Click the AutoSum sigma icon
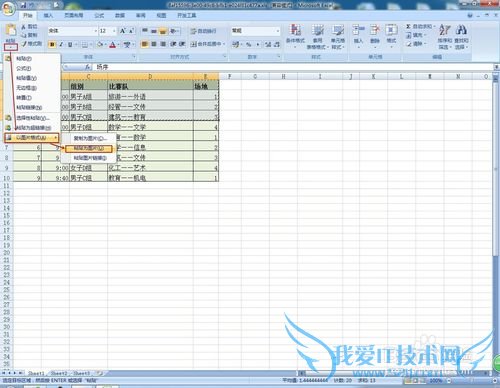The height and width of the screenshot is (388, 500). tap(409, 26)
